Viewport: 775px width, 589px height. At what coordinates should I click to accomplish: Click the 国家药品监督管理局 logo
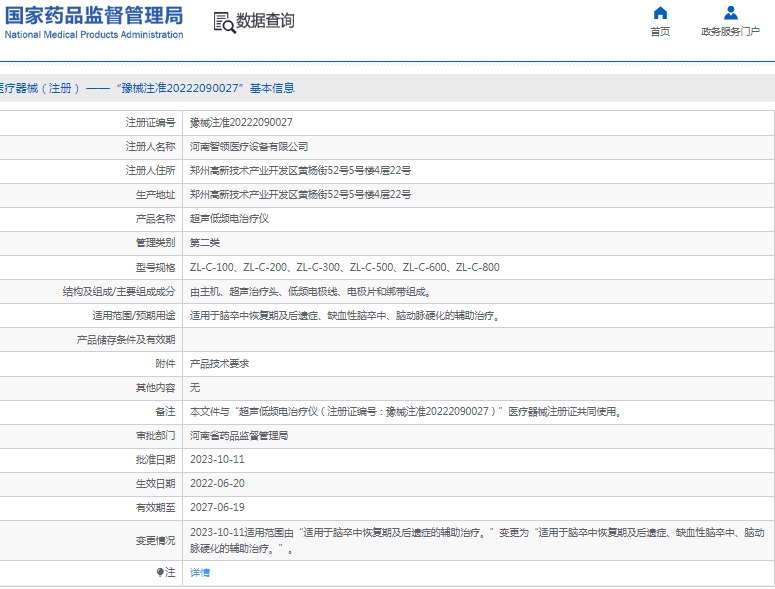pyautogui.click(x=94, y=15)
